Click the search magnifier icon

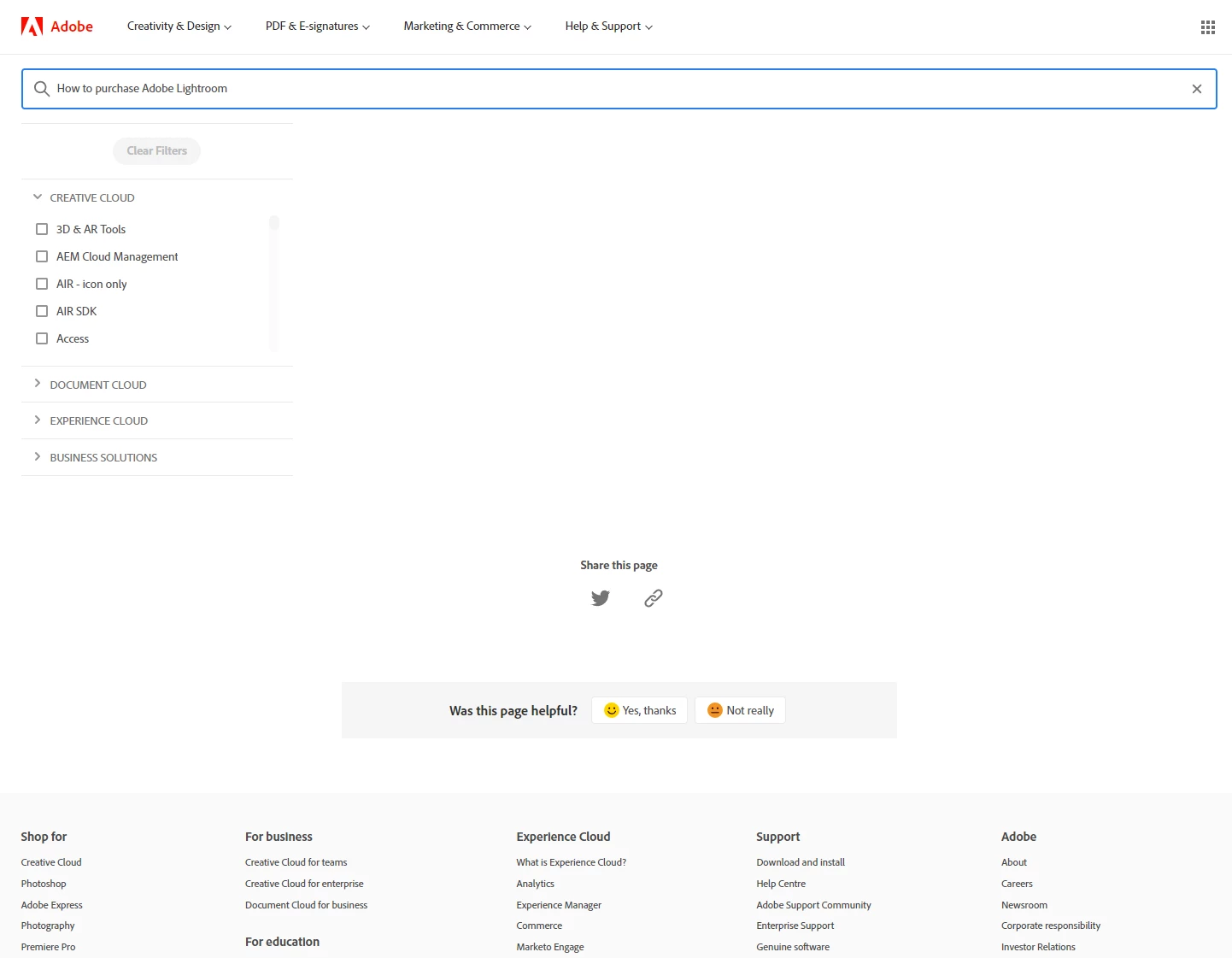click(x=41, y=89)
